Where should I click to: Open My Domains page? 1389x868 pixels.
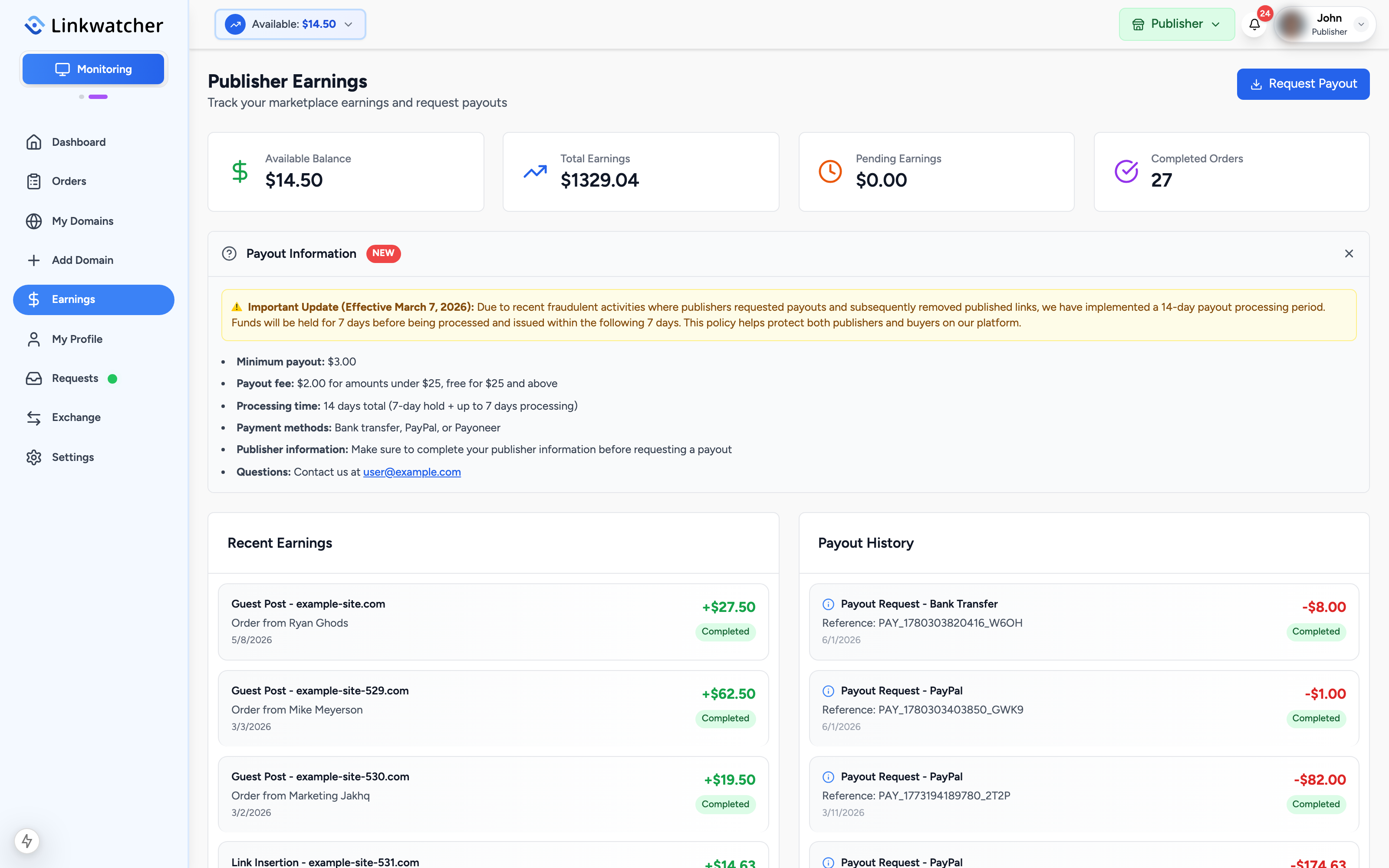tap(94, 221)
